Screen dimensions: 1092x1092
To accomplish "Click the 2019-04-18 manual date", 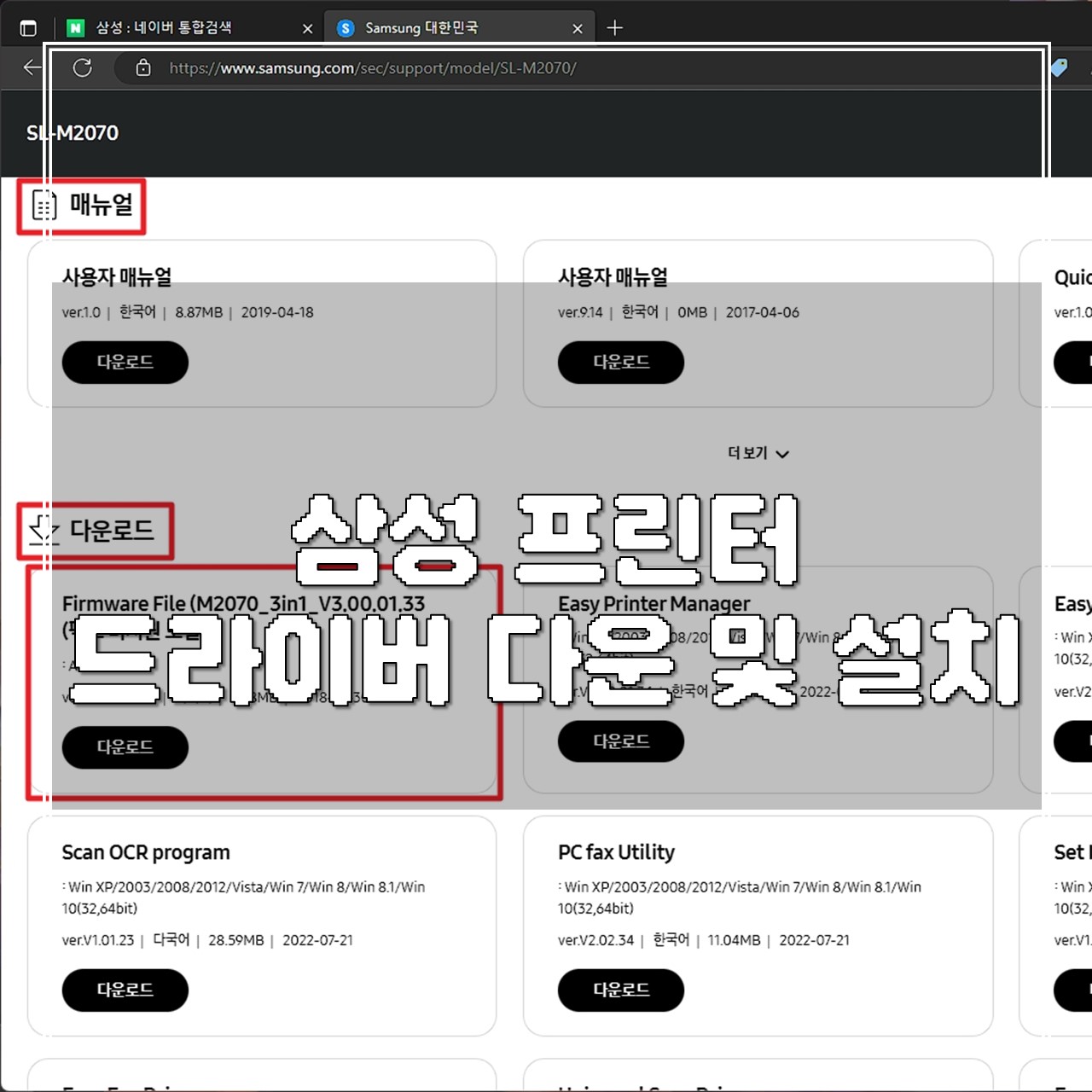I will (277, 312).
